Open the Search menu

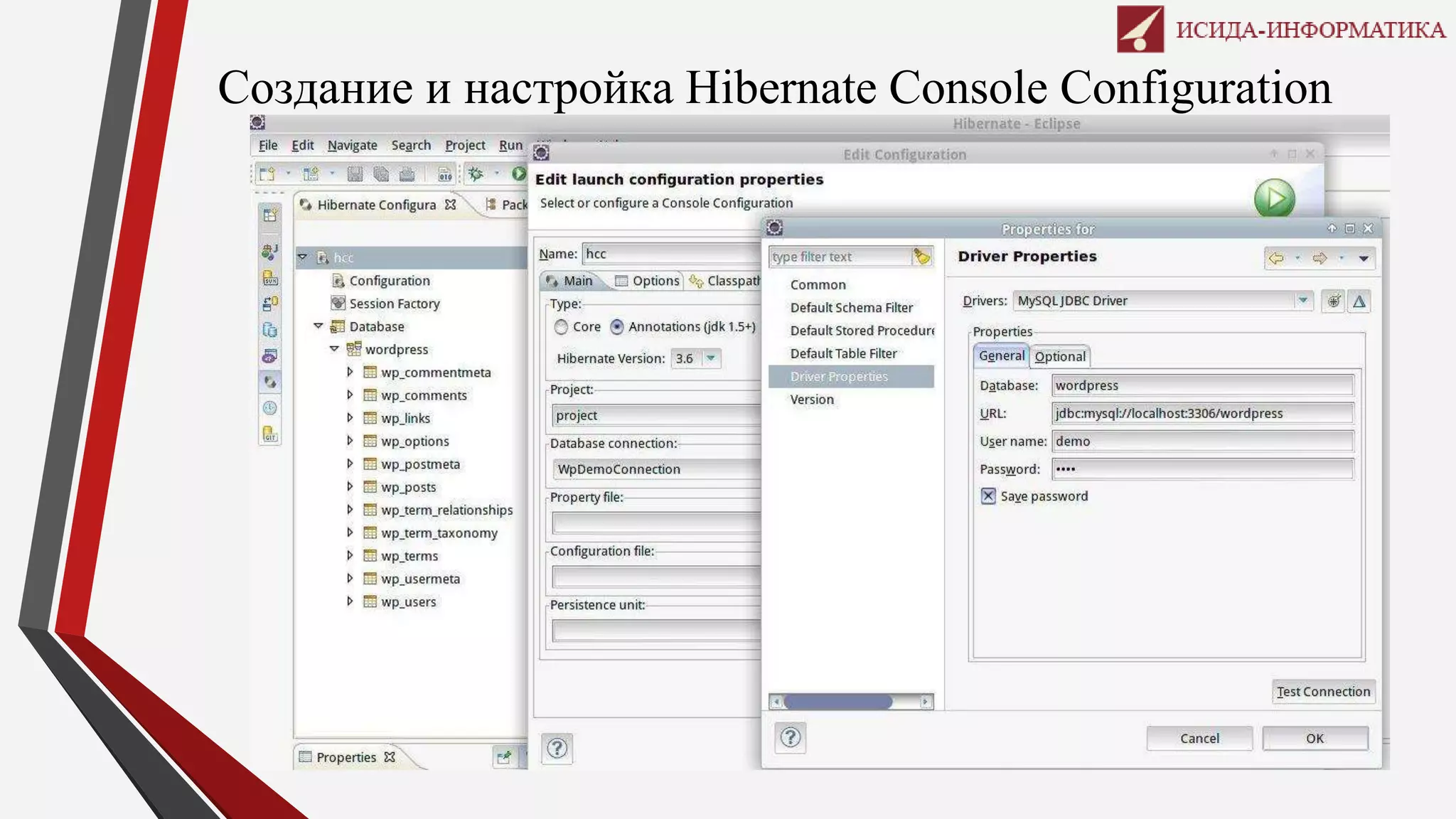(411, 145)
